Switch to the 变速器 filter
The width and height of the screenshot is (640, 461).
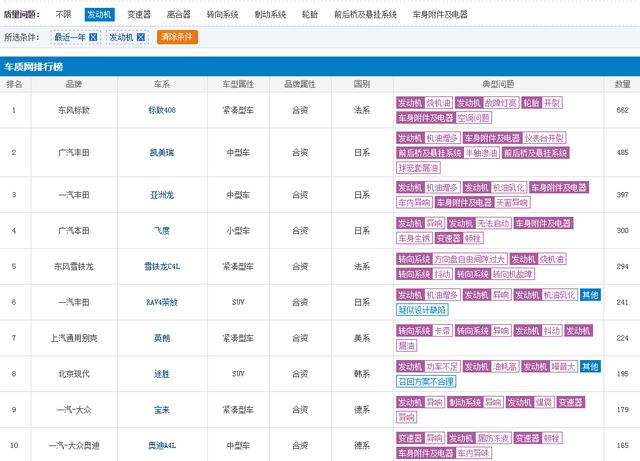coord(139,15)
